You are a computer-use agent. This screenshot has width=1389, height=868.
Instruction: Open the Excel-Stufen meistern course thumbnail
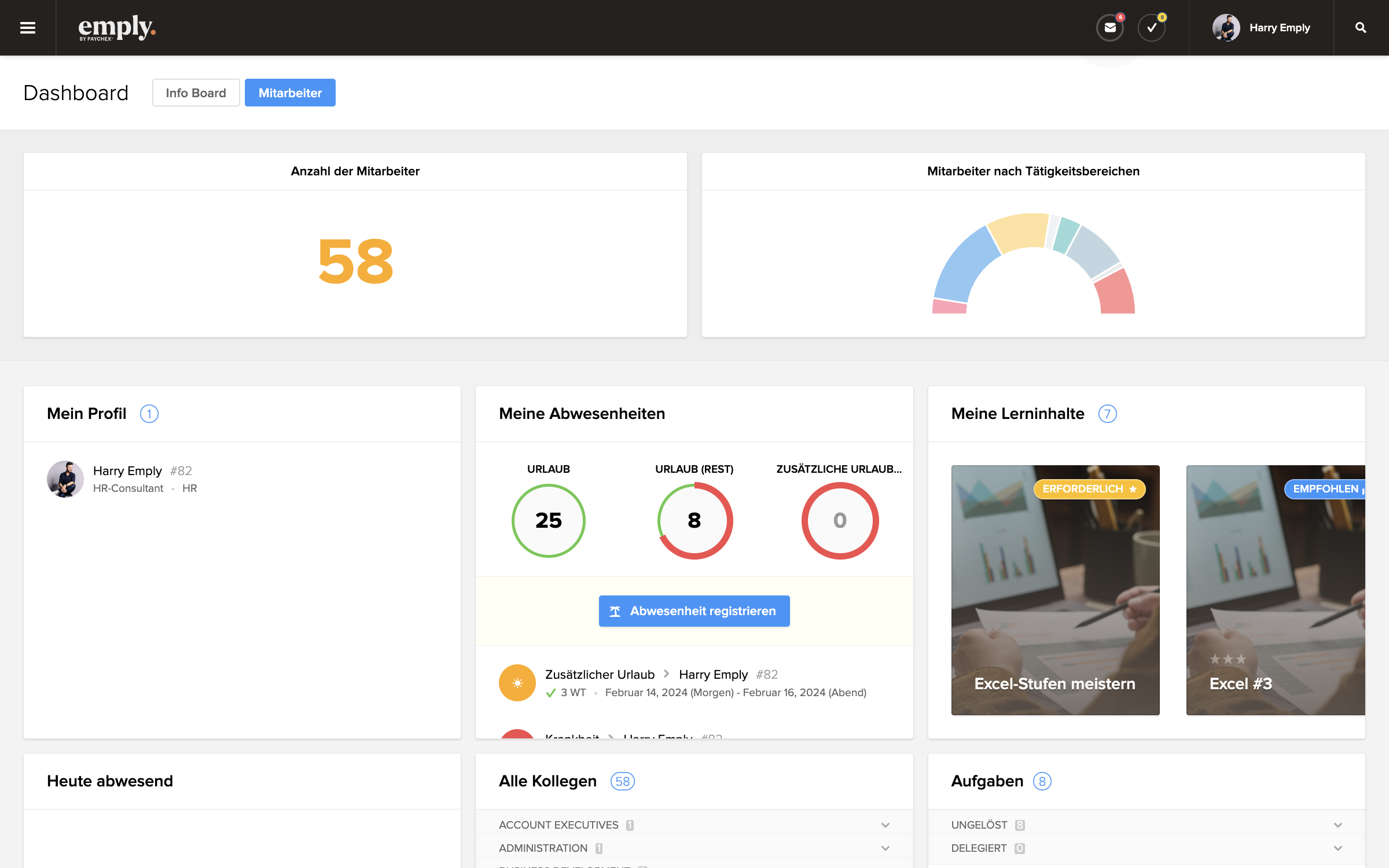coord(1055,590)
